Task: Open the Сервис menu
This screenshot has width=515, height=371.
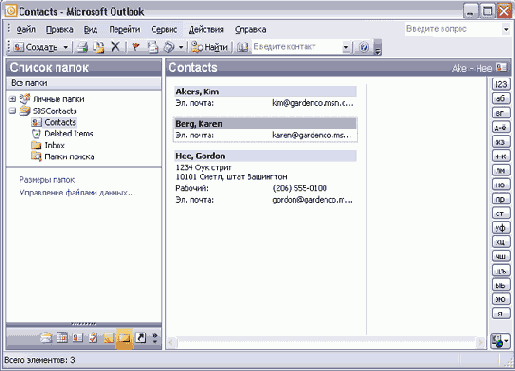Action: point(164,30)
